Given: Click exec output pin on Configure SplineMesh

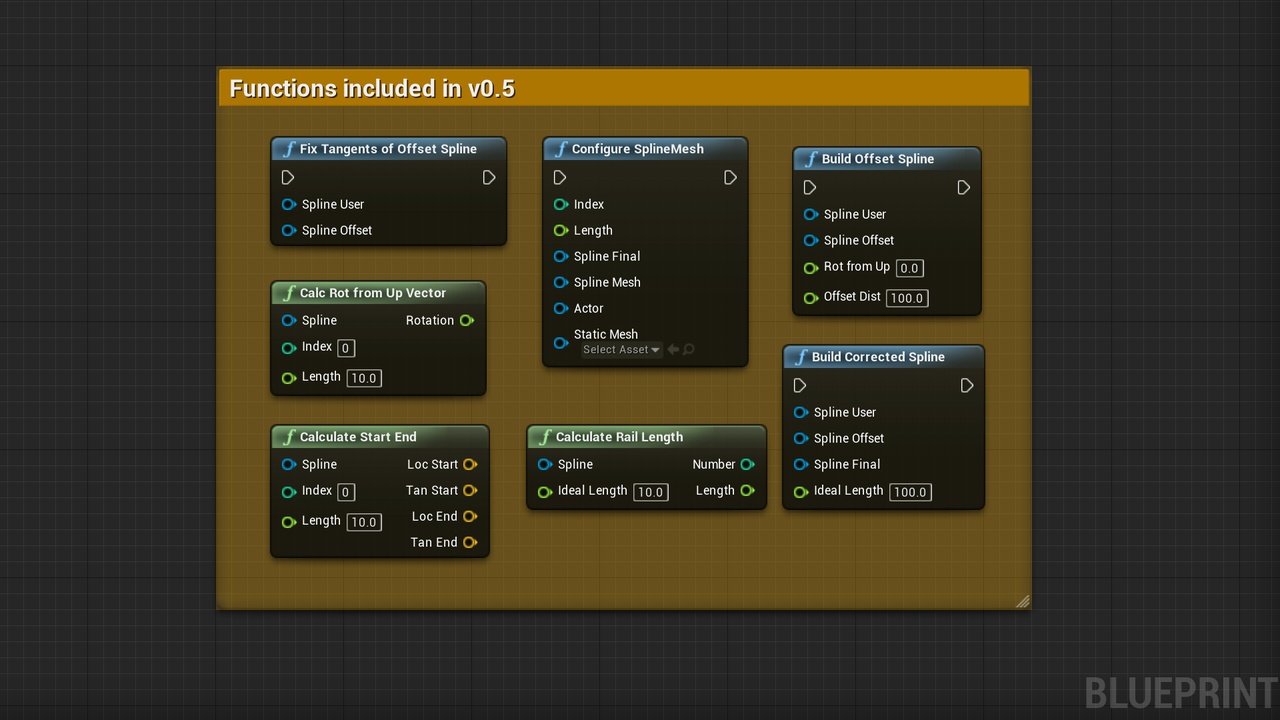Looking at the screenshot, I should pyautogui.click(x=731, y=177).
